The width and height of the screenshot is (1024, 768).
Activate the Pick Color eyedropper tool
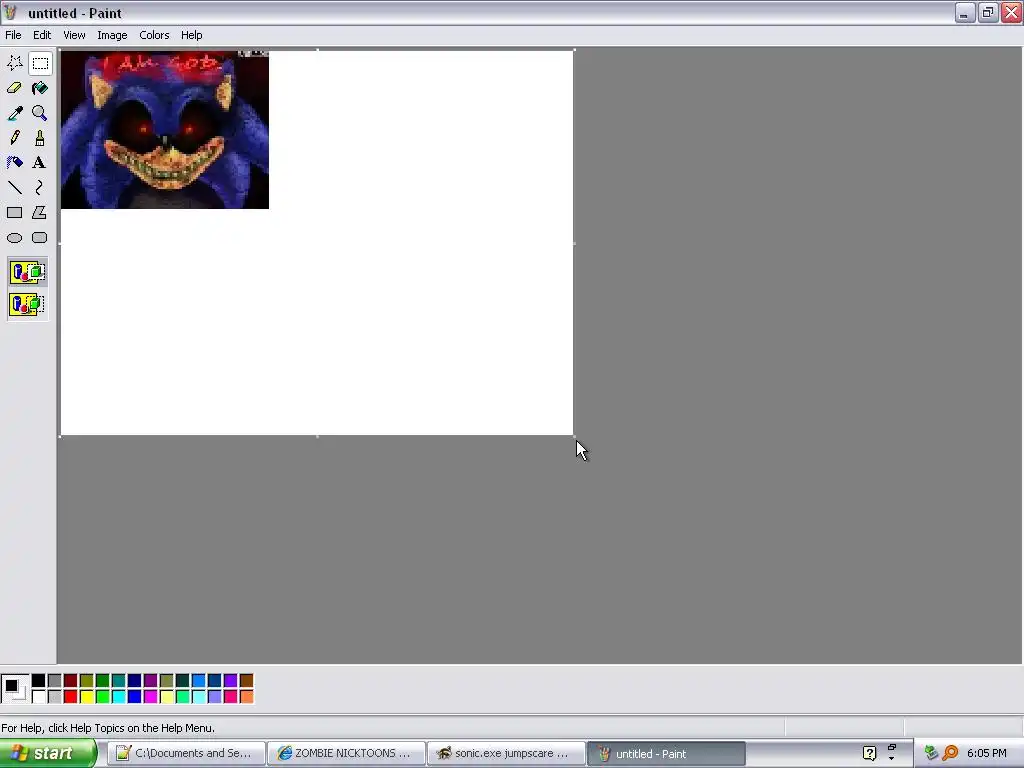click(x=14, y=113)
